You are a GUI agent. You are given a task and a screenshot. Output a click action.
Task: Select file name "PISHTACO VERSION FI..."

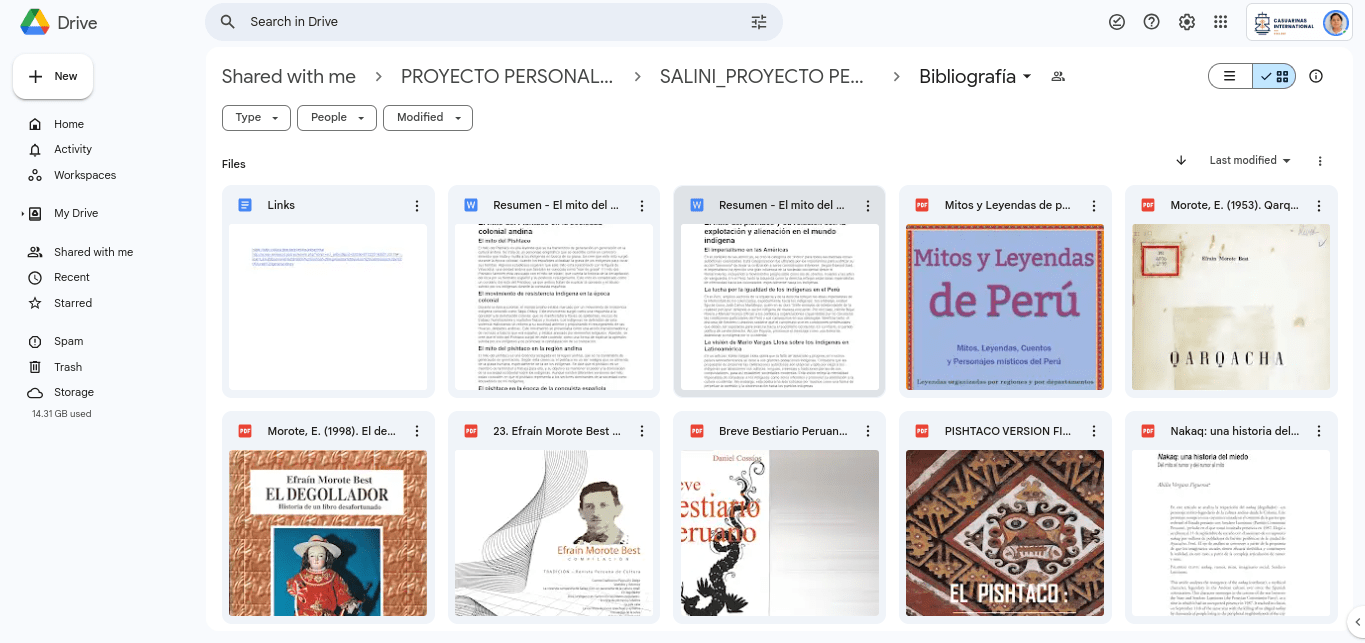coord(1008,432)
